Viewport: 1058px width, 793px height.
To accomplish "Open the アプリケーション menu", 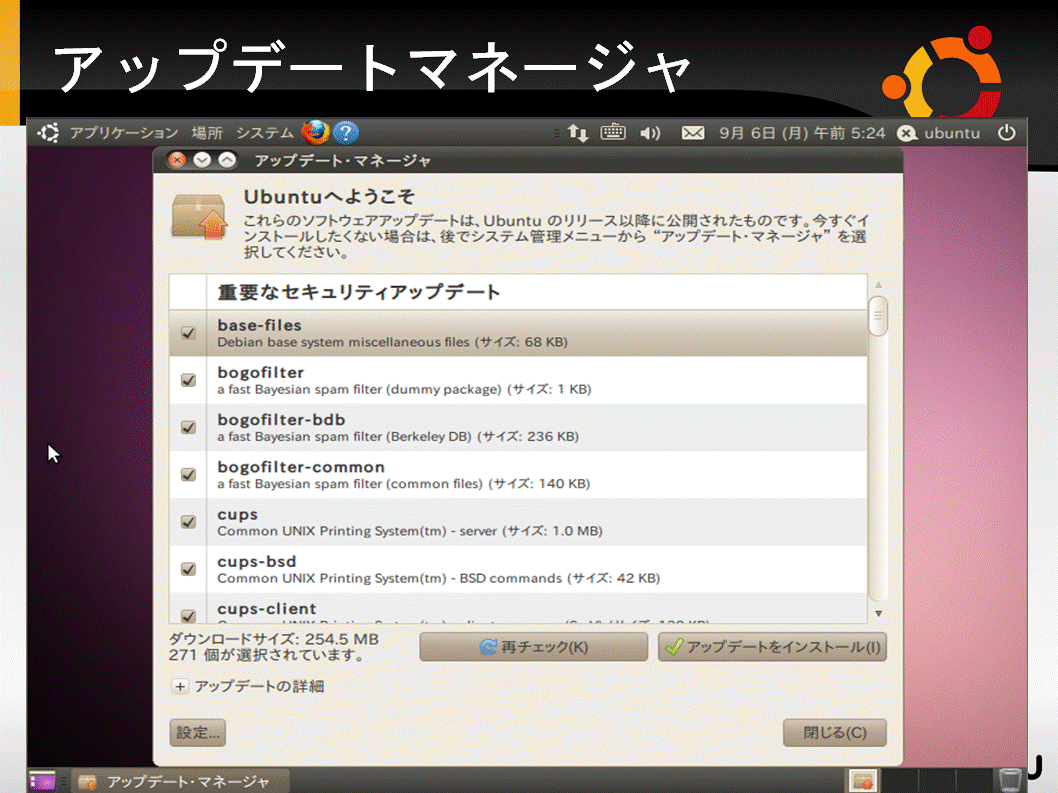I will pos(124,133).
